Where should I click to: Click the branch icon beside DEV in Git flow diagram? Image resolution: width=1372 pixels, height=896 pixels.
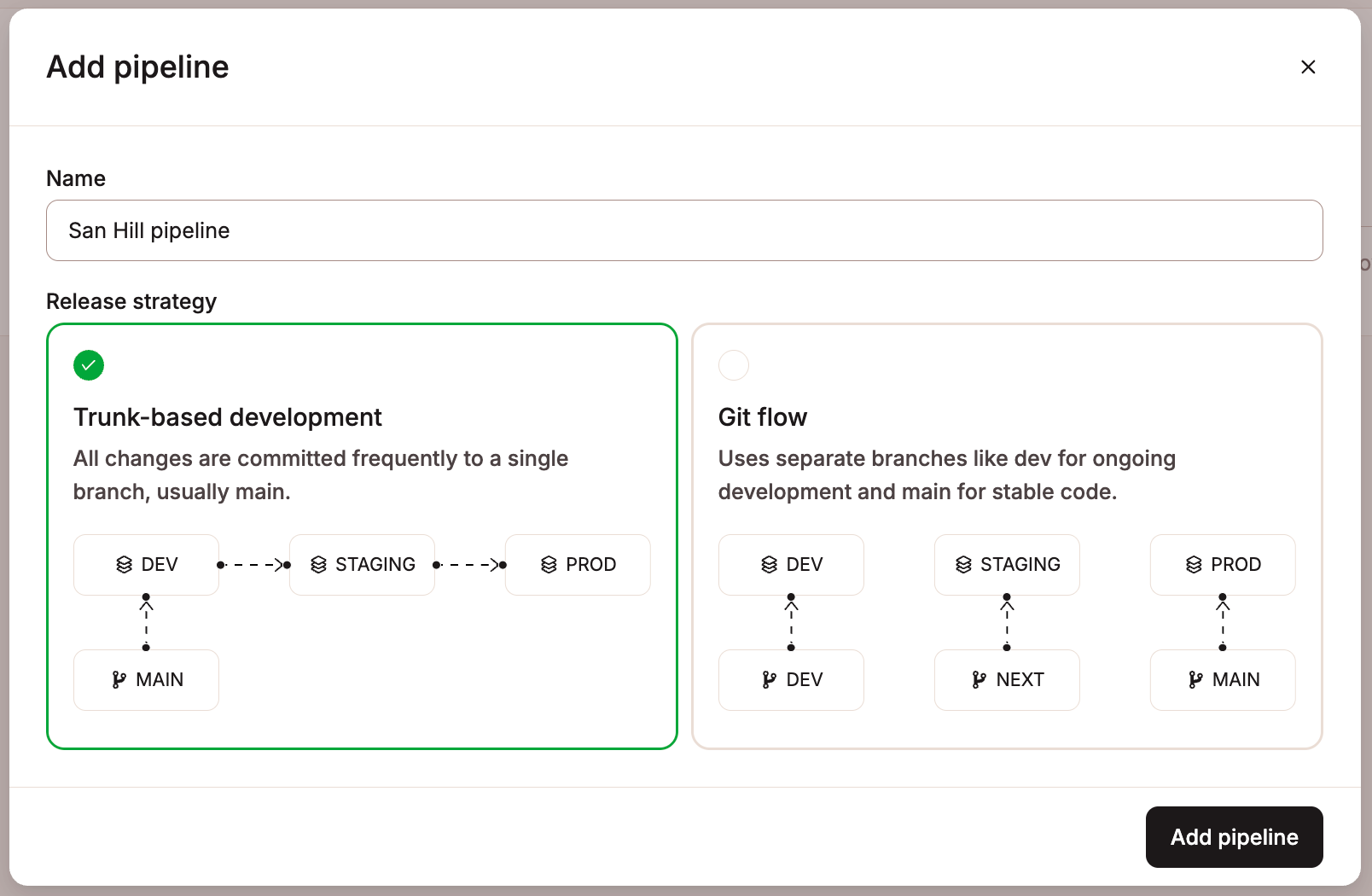768,680
